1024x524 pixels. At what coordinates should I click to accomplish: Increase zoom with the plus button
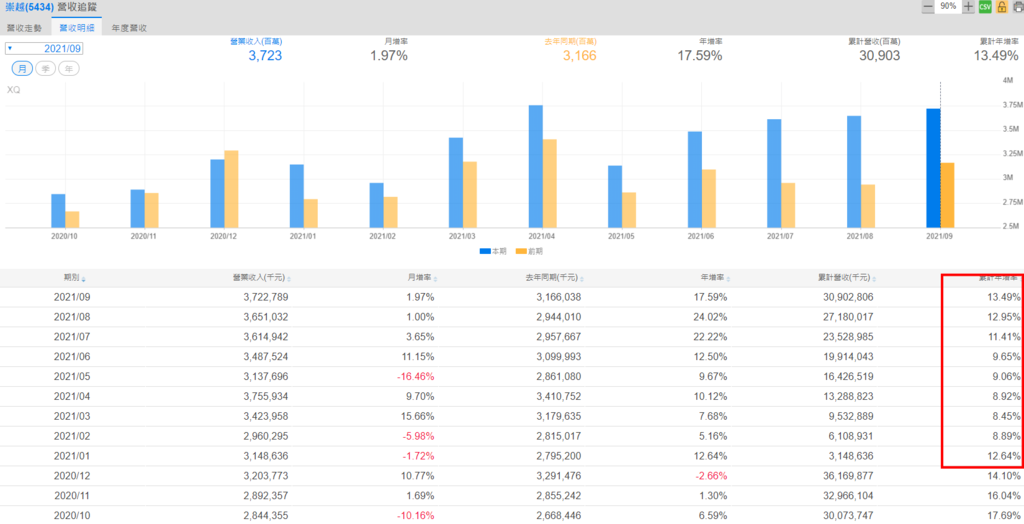coord(968,7)
